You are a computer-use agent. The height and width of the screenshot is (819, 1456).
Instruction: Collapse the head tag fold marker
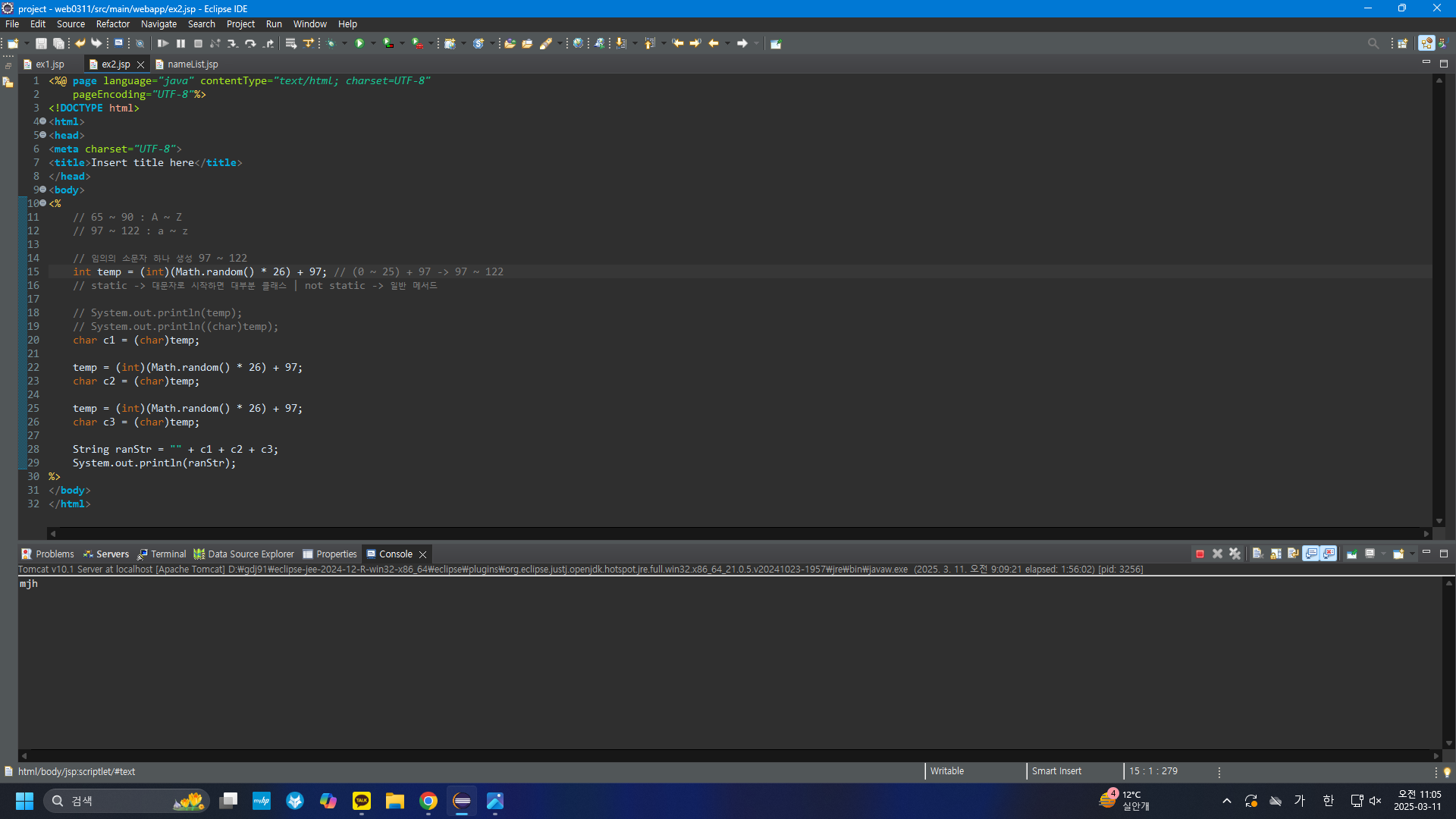click(43, 135)
